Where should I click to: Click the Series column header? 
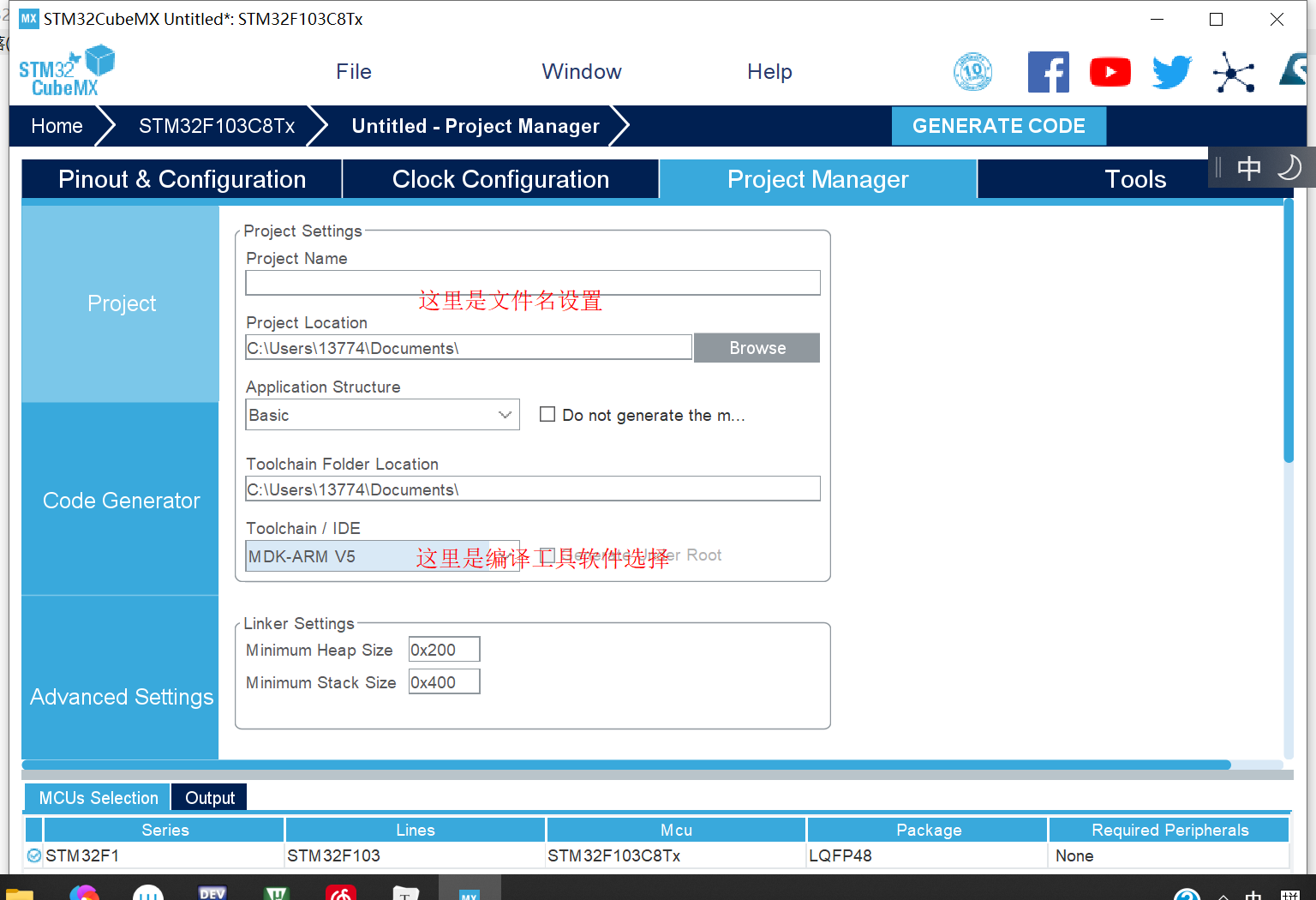point(164,830)
